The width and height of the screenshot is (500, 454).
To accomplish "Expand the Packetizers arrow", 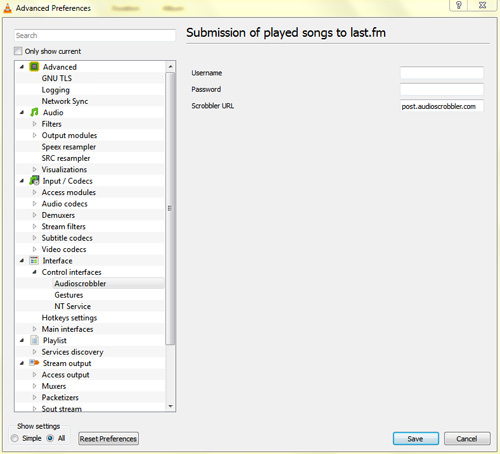I will pos(34,397).
